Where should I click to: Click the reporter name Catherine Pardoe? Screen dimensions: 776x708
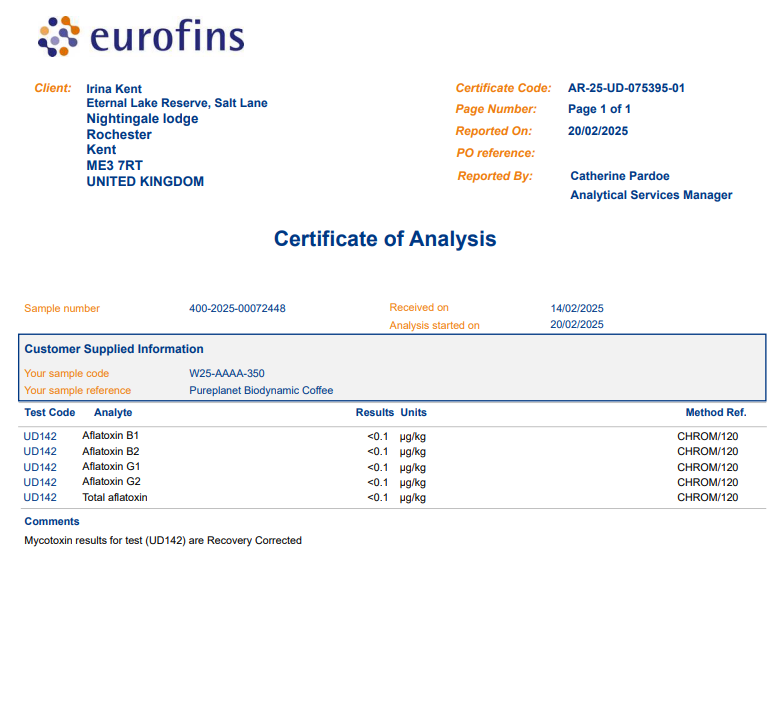[x=620, y=176]
